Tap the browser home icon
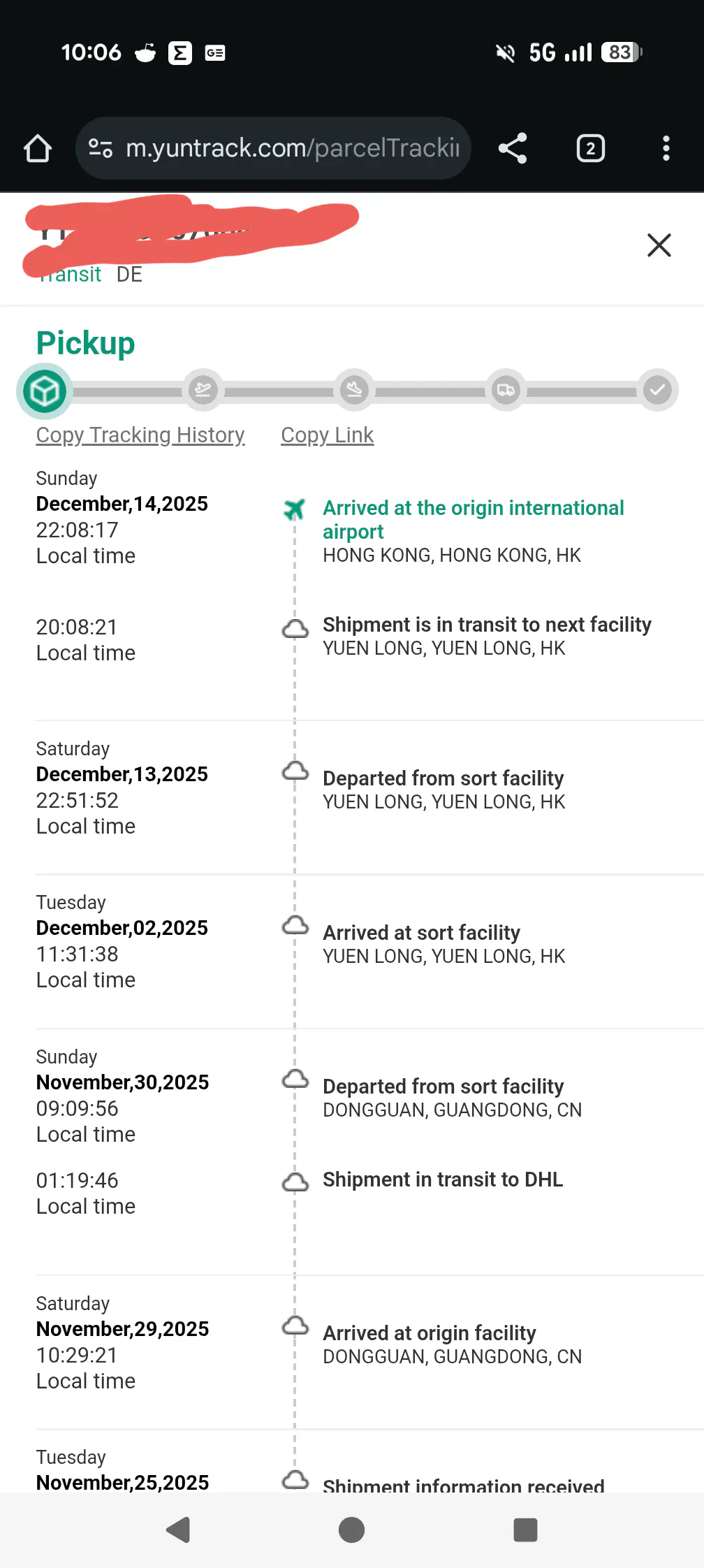Viewport: 704px width, 1568px height. pyautogui.click(x=38, y=148)
